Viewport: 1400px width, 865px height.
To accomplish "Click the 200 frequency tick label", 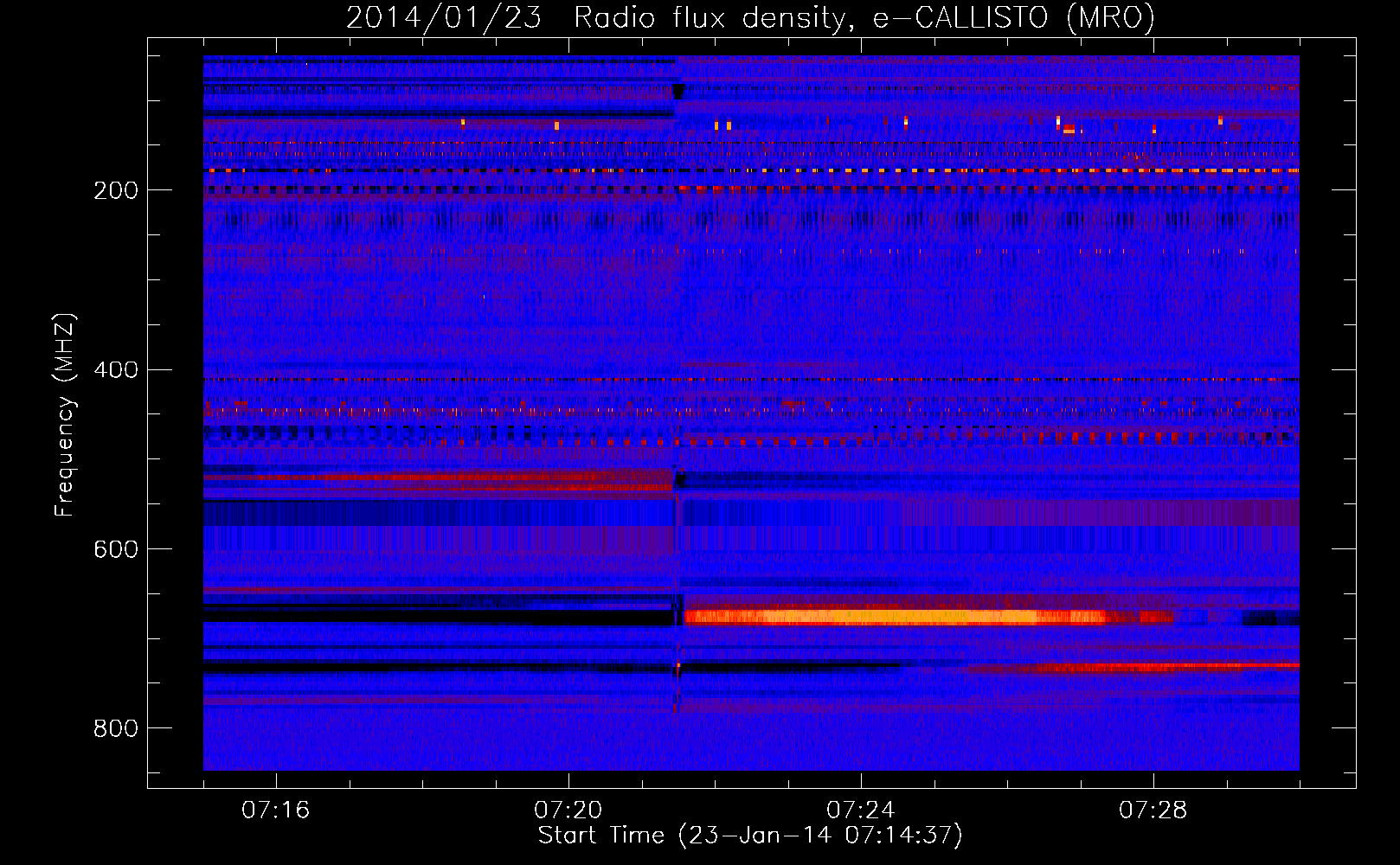I will (115, 190).
